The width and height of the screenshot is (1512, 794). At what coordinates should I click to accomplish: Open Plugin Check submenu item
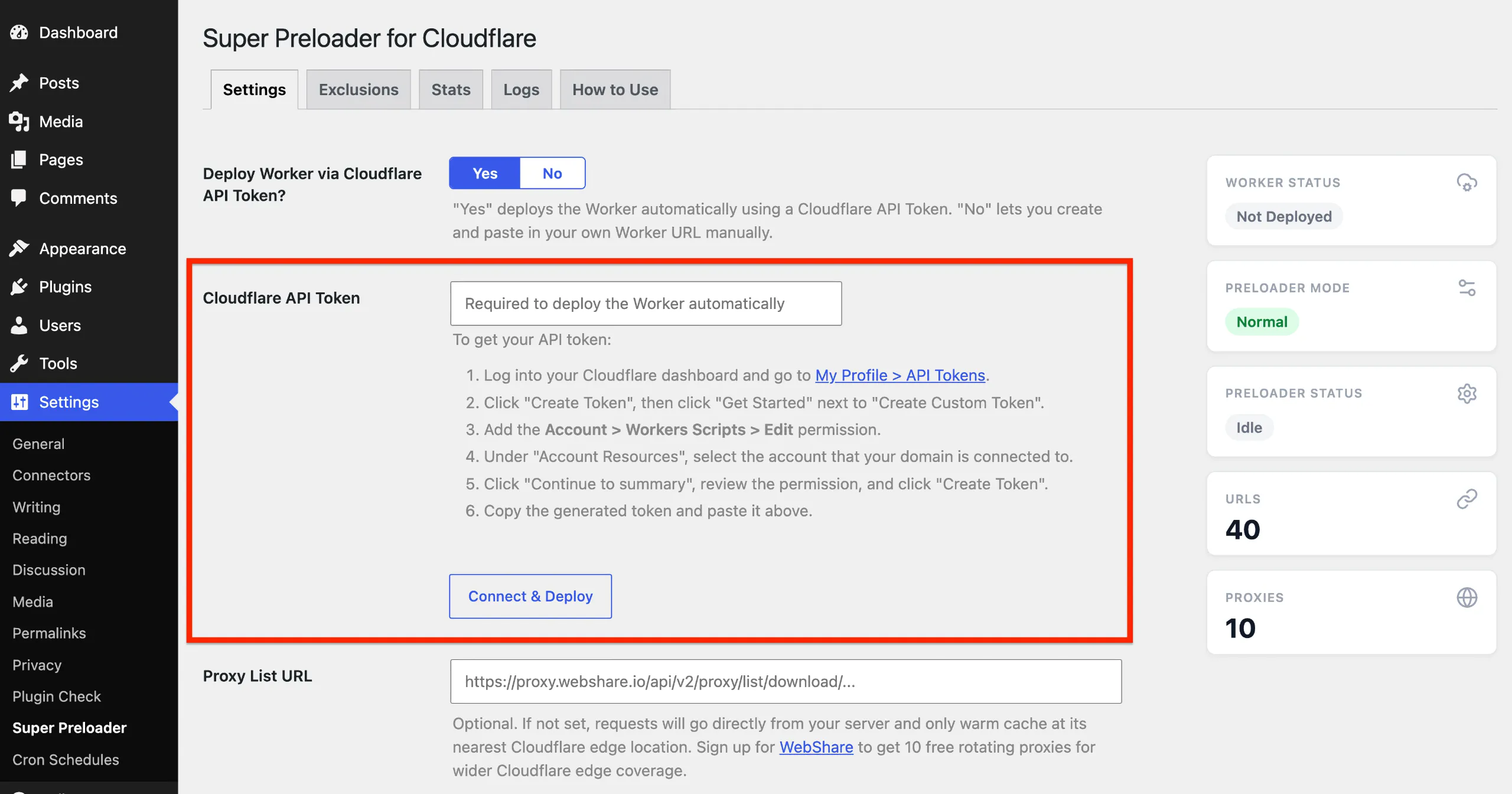tap(57, 696)
